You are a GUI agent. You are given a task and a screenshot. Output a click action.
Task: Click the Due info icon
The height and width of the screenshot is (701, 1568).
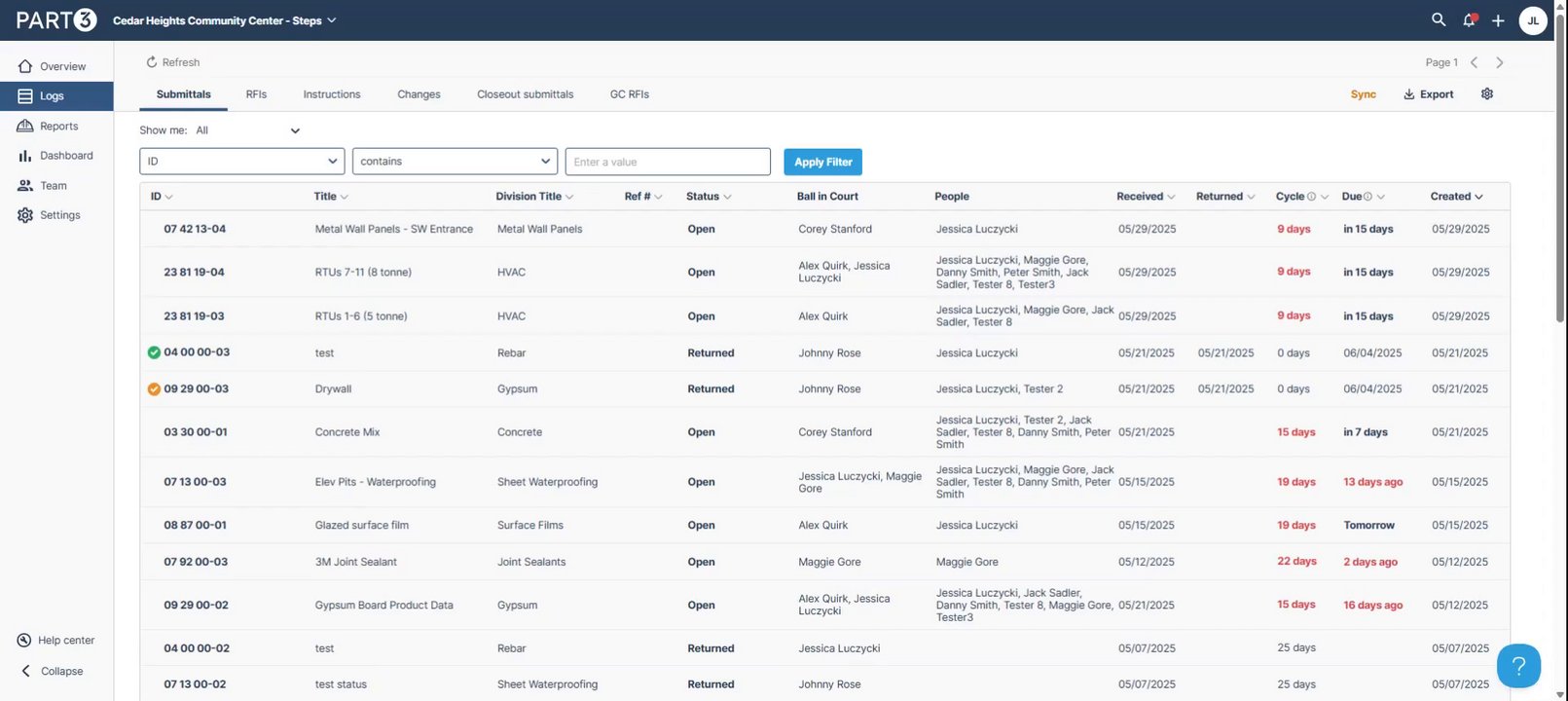coord(1367,197)
